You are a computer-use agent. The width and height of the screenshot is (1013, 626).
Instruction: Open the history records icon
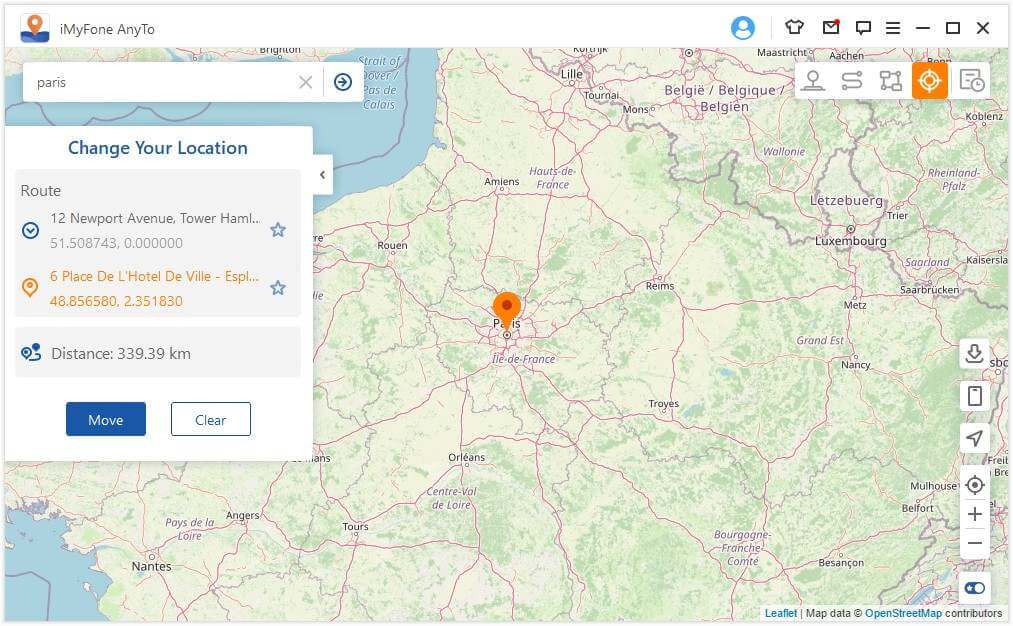coord(972,81)
